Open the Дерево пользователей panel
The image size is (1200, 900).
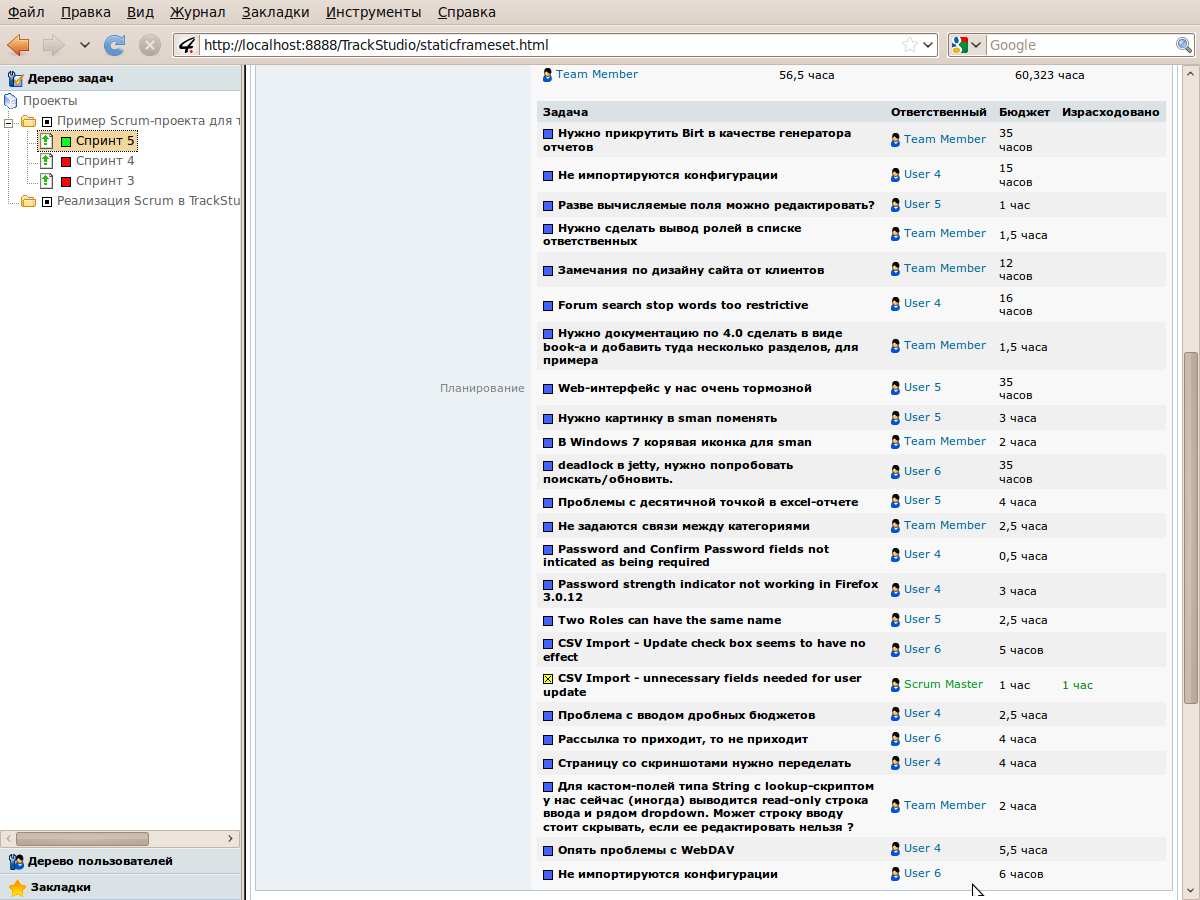point(100,861)
